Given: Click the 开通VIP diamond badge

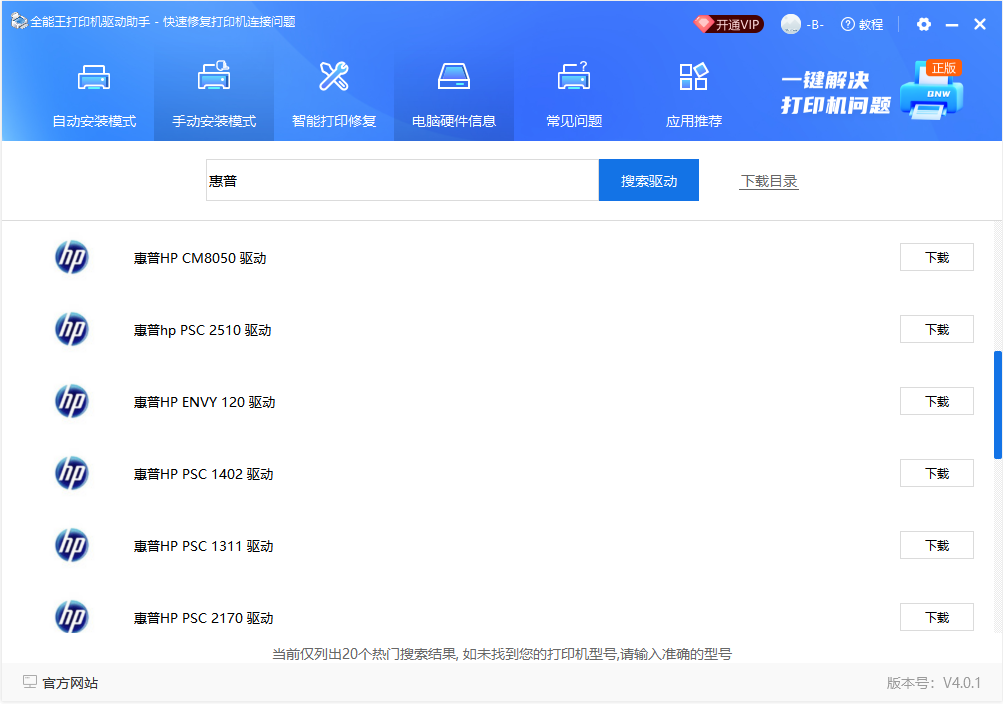Looking at the screenshot, I should click(x=729, y=24).
